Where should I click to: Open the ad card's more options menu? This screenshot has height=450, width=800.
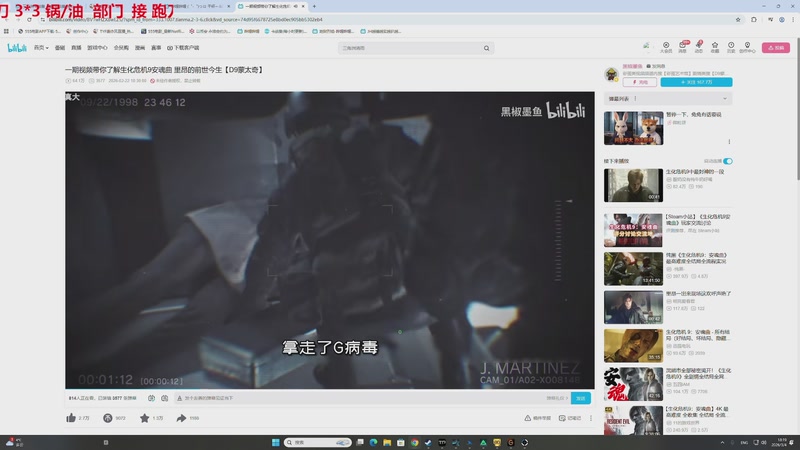point(729,142)
